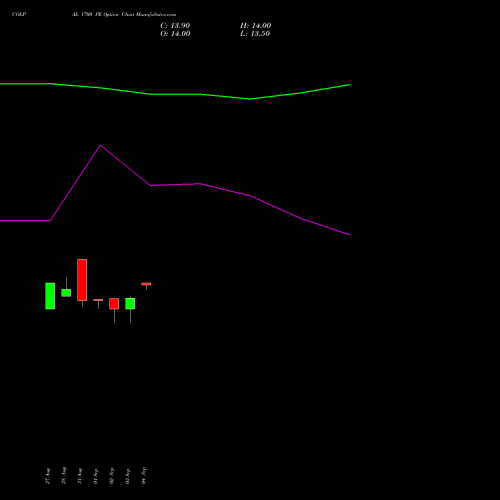The width and height of the screenshot is (500, 500).
Task: Click the lowest dip of the green line
Action: pos(250,99)
